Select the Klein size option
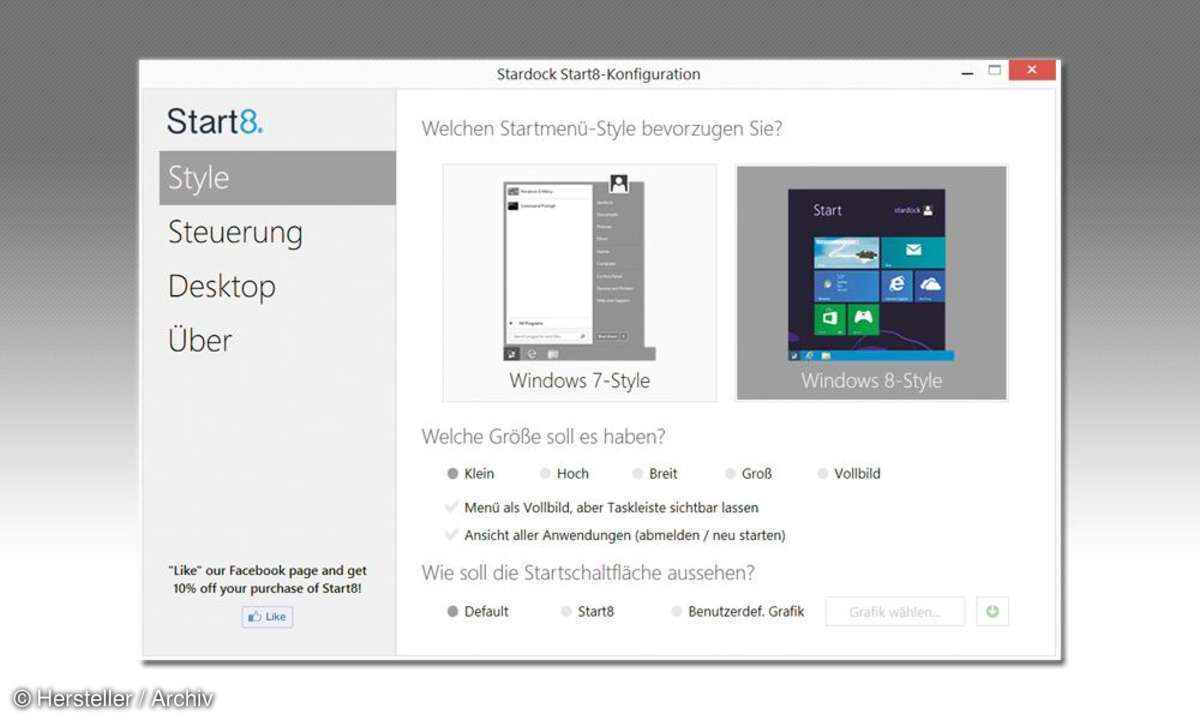 tap(471, 474)
